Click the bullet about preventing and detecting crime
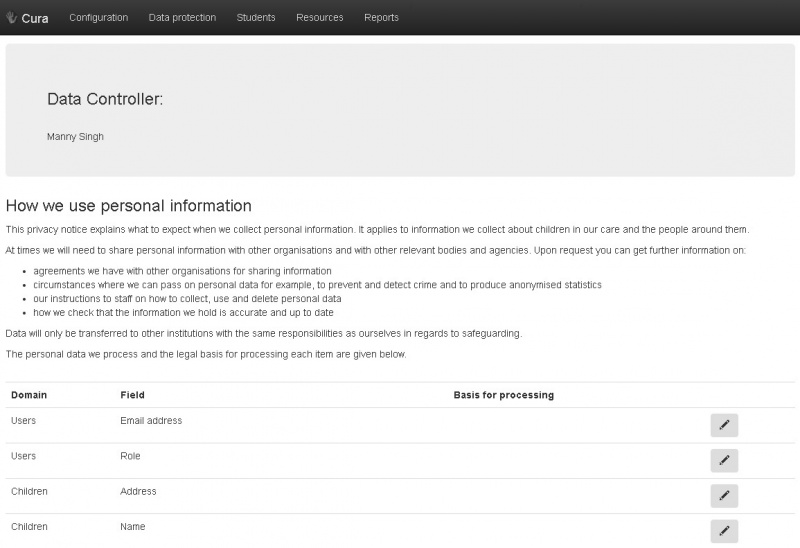Viewport: 800px width, 548px height. [317, 285]
